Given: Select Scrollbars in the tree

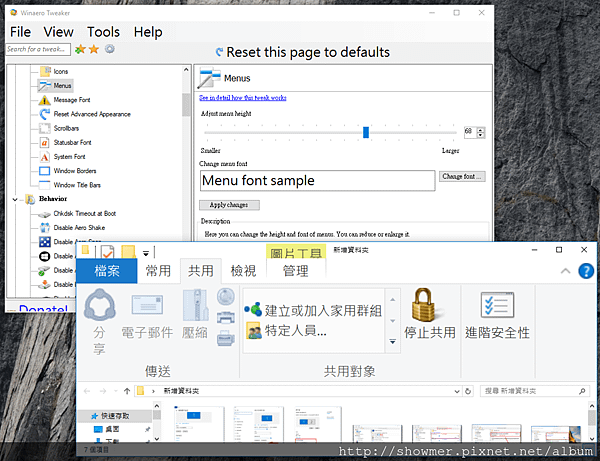Looking at the screenshot, I should click(x=66, y=128).
